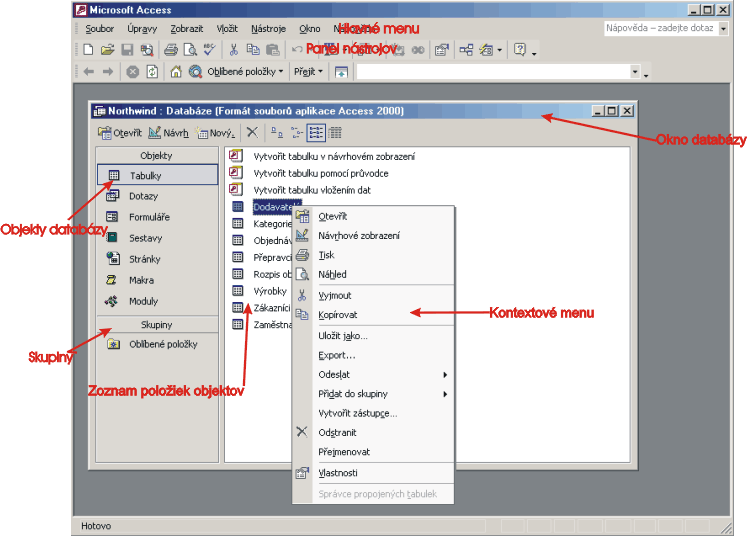Switch to List view in database window
The image size is (747, 536).
pos(316,132)
